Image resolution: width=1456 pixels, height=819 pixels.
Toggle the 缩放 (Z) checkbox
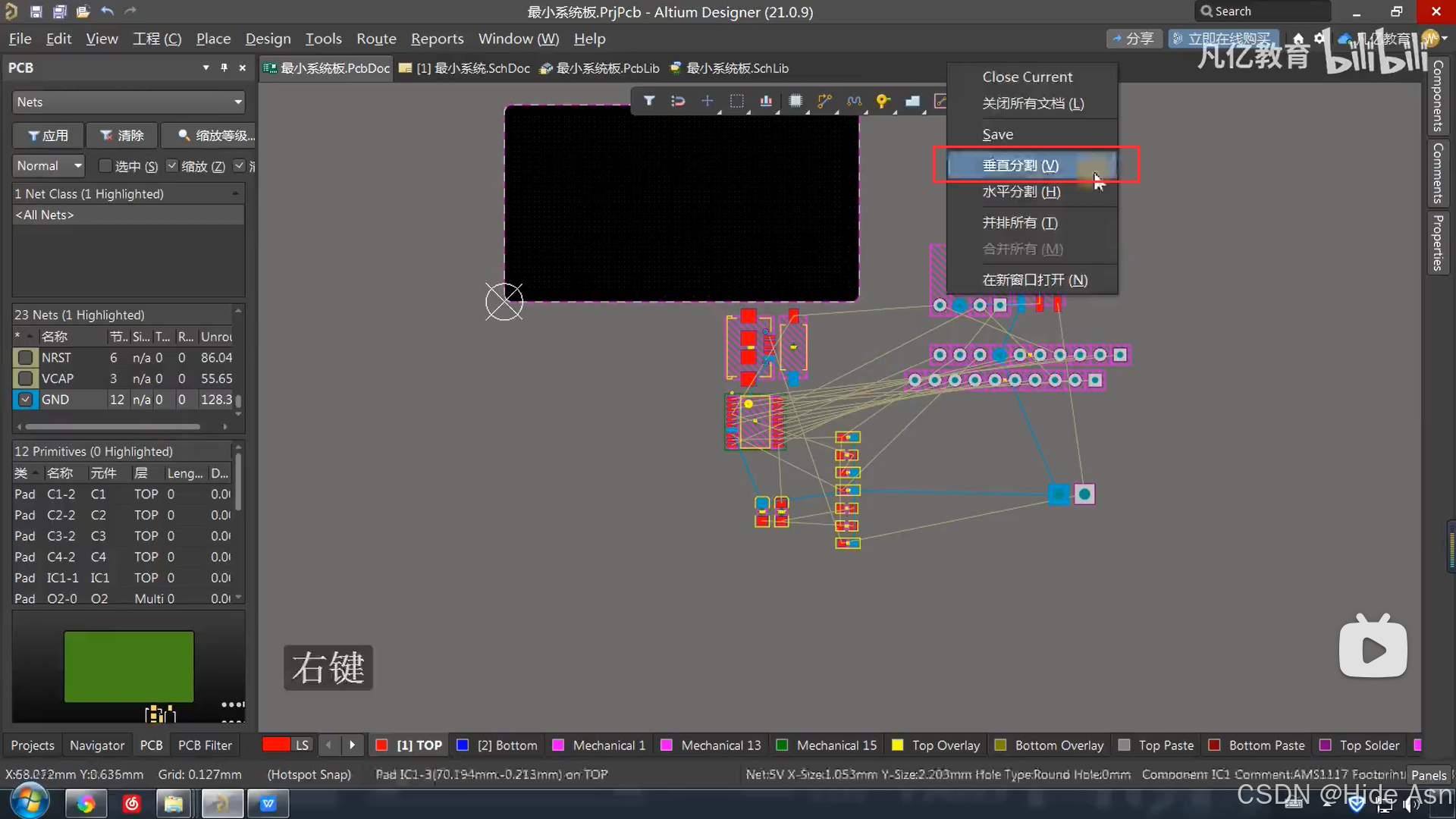pyautogui.click(x=172, y=165)
